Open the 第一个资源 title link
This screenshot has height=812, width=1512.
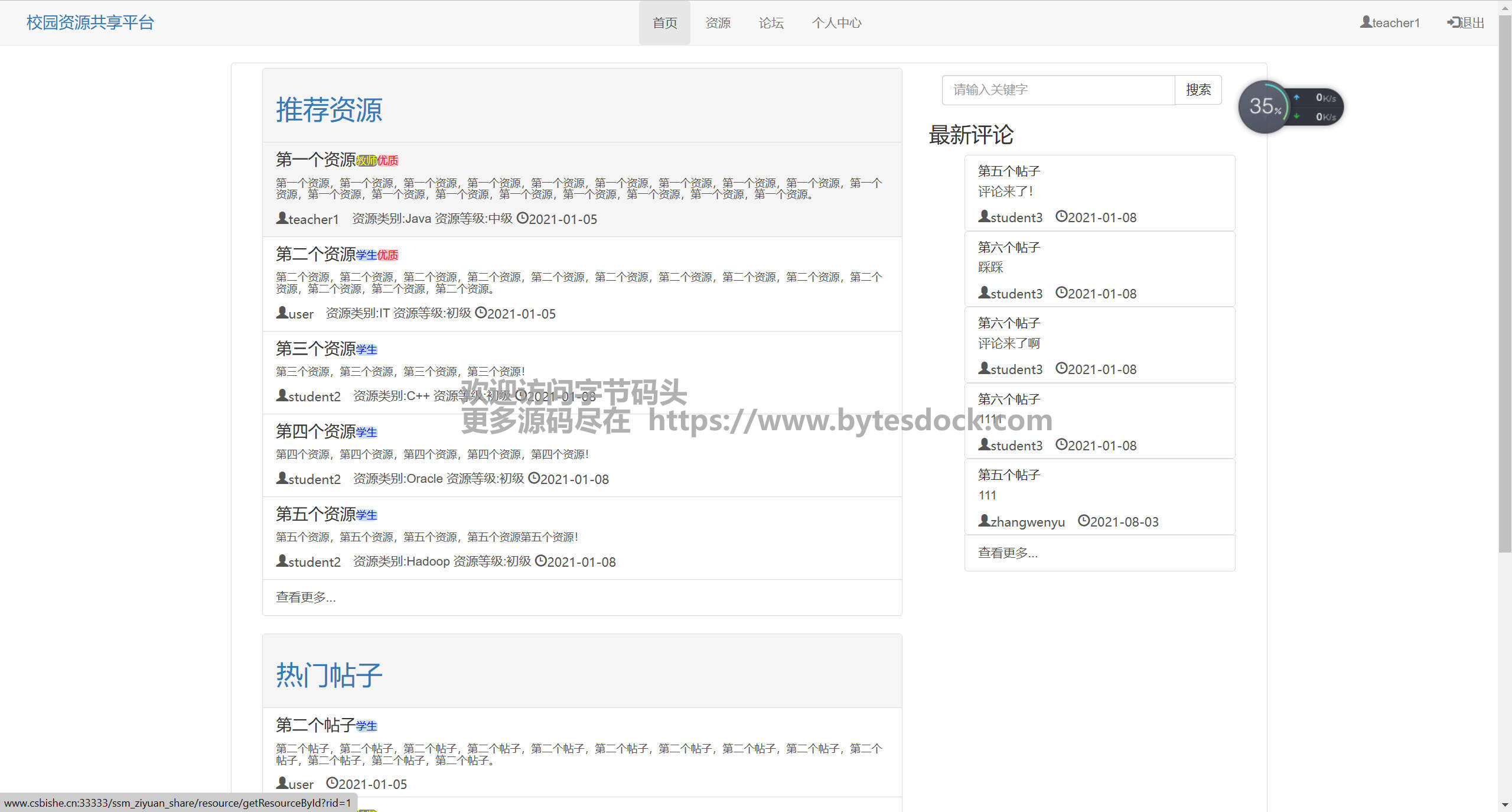click(x=315, y=160)
